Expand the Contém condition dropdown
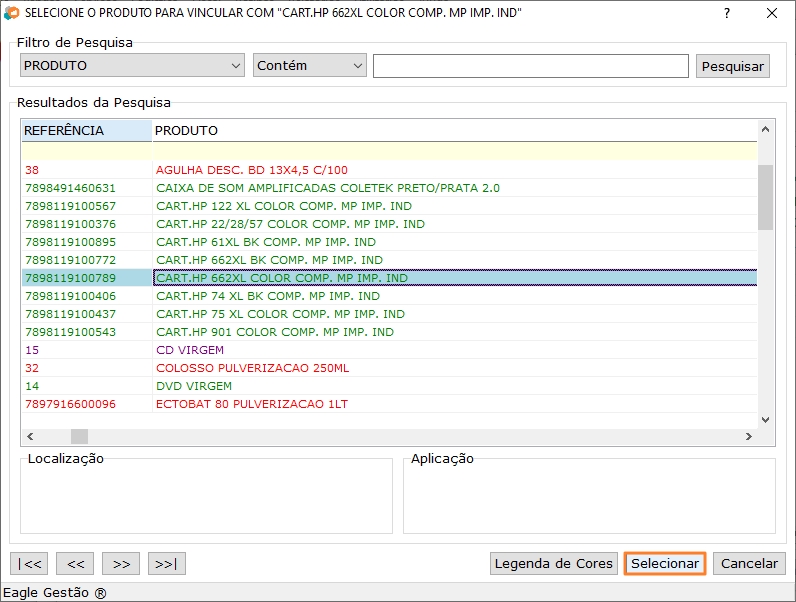Image resolution: width=796 pixels, height=602 pixels. pyautogui.click(x=310, y=66)
